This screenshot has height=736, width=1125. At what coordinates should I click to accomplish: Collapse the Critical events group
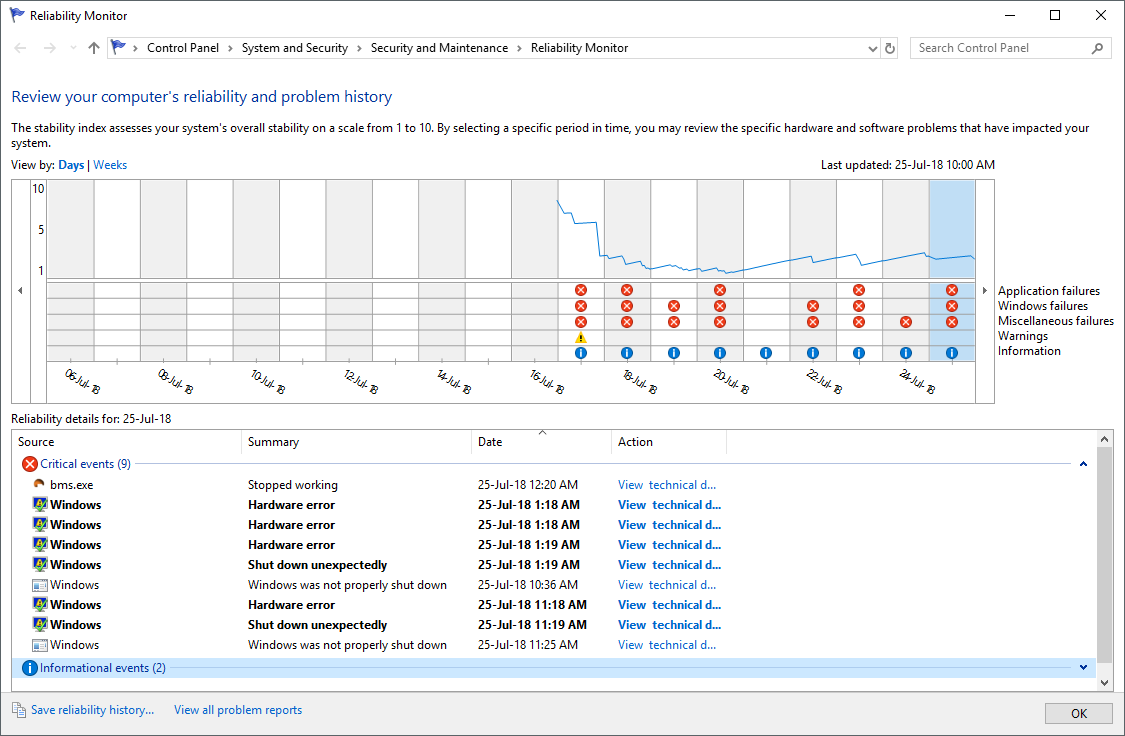click(x=1083, y=464)
